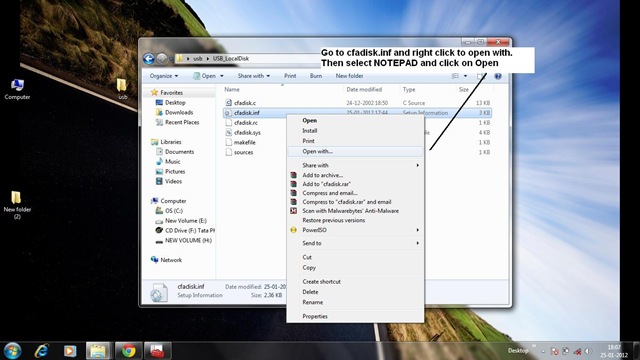Choose Open with... in context menu
The height and width of the screenshot is (360, 640).
point(356,151)
